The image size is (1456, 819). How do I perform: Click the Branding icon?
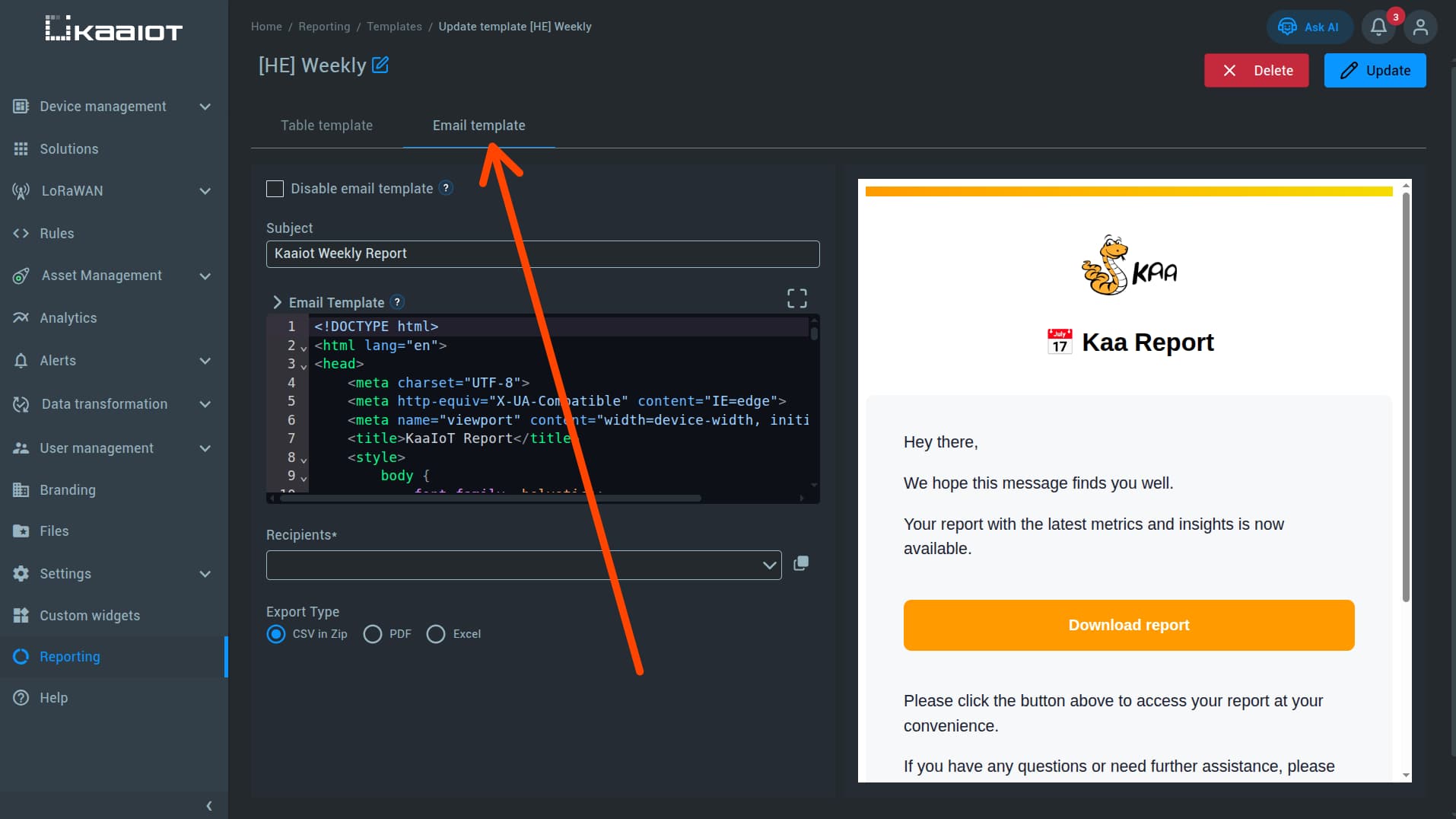point(21,490)
